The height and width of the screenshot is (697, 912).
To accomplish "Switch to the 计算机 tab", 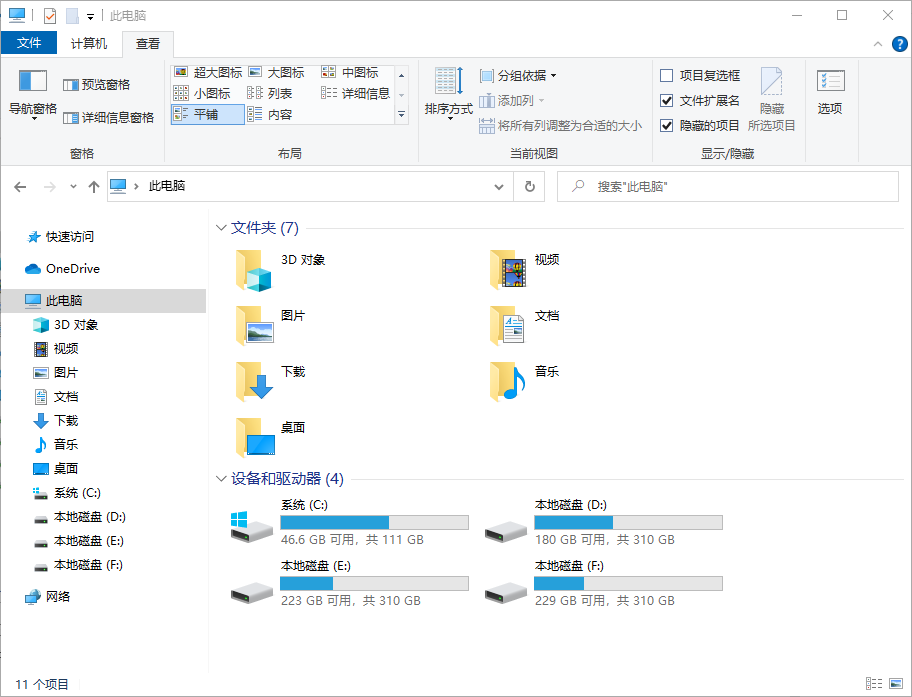I will click(89, 44).
